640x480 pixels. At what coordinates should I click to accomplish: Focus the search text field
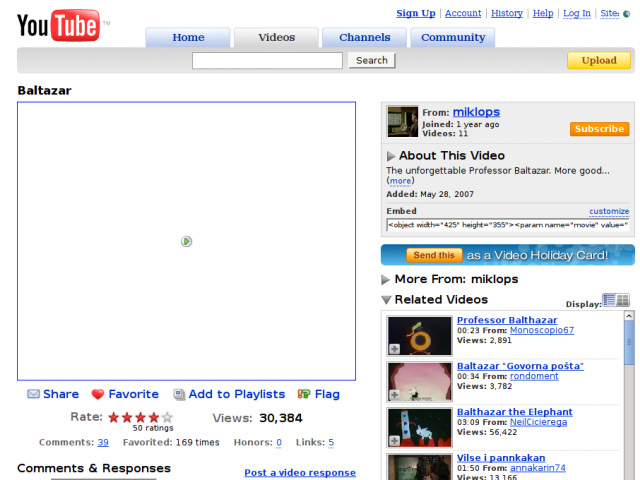pos(267,60)
